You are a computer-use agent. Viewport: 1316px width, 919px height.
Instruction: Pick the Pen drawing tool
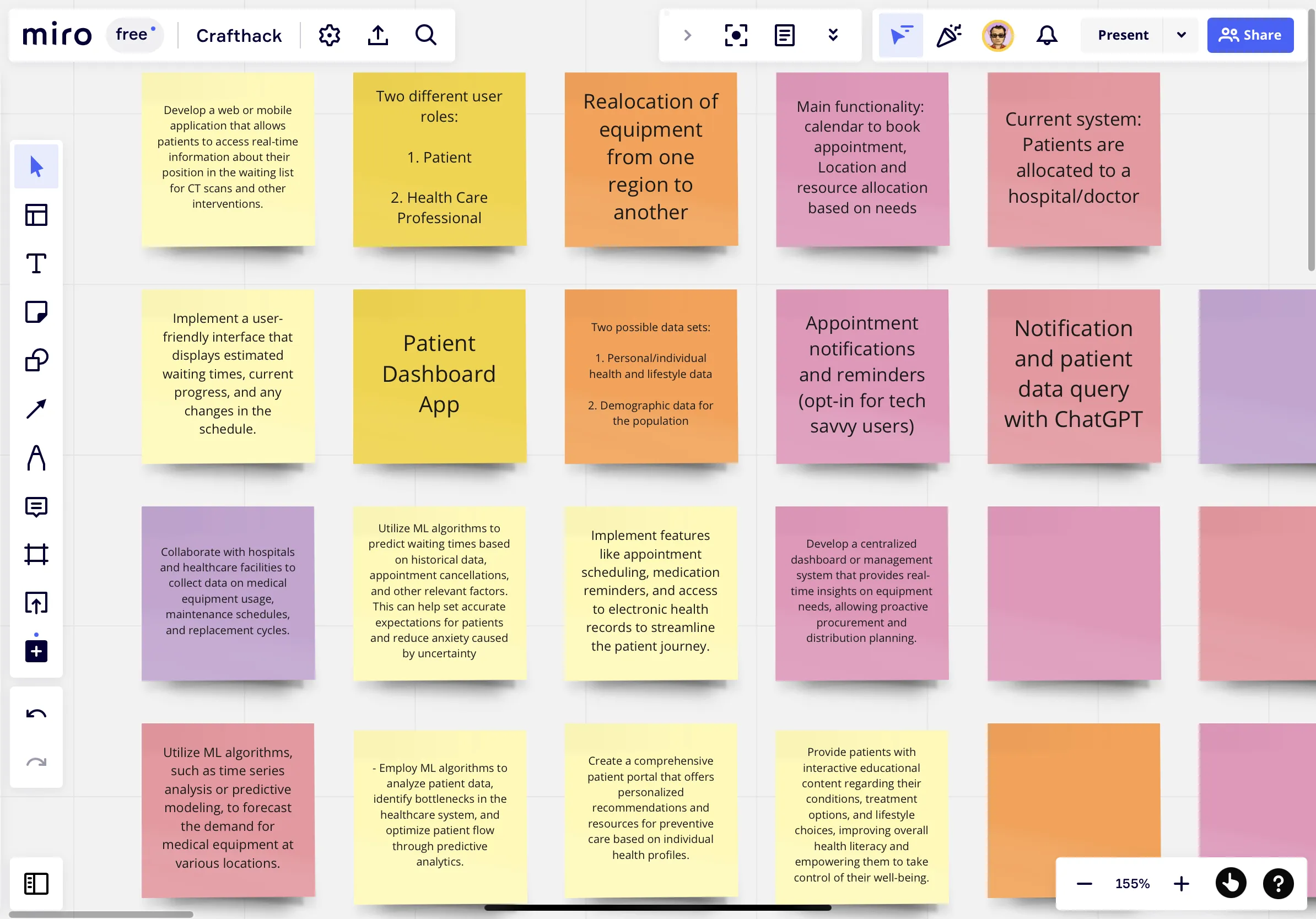point(36,458)
